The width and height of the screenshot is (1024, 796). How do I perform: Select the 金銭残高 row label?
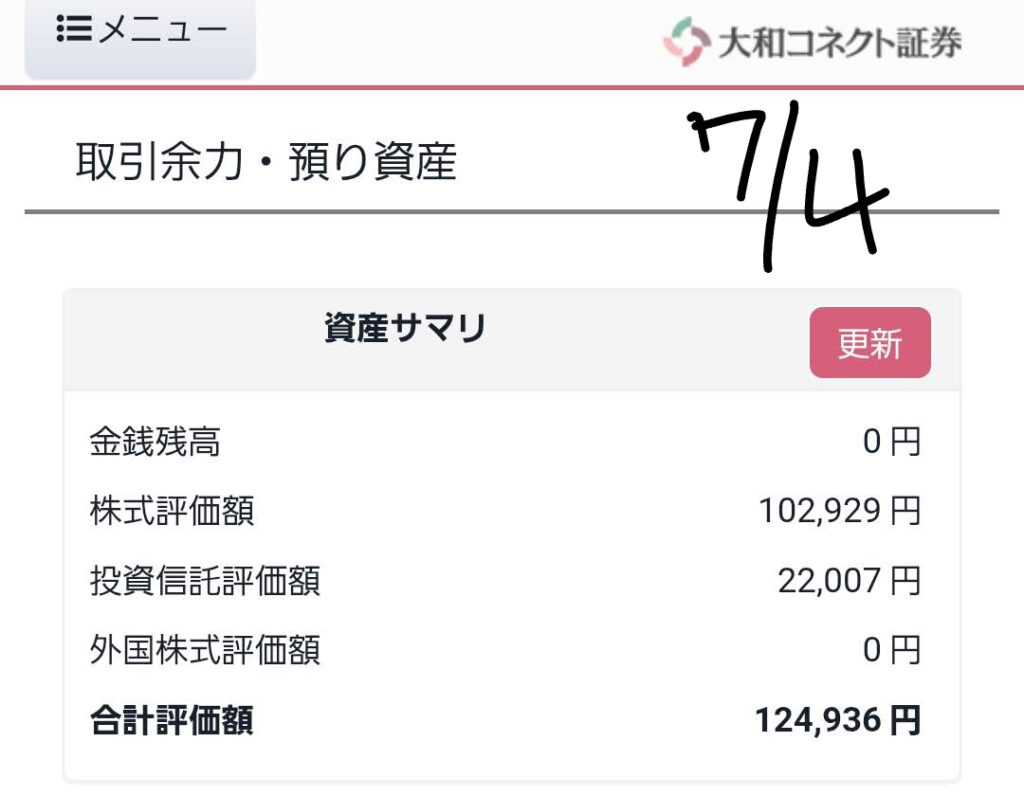(x=155, y=441)
